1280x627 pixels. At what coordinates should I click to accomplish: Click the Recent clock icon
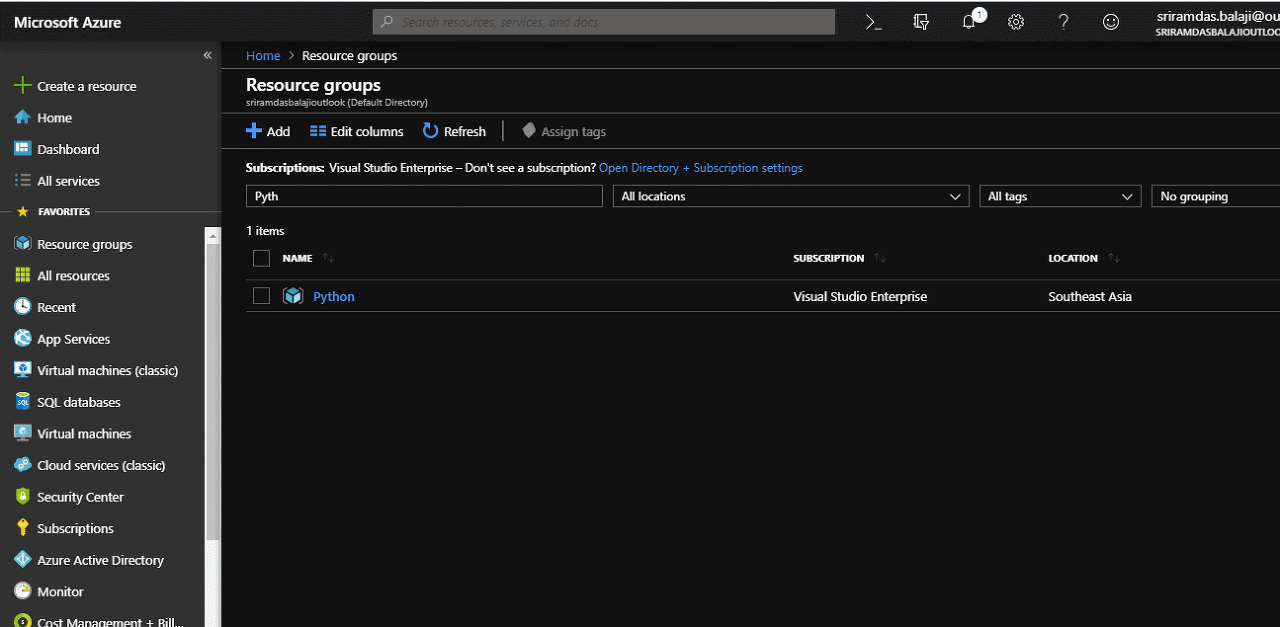click(22, 307)
